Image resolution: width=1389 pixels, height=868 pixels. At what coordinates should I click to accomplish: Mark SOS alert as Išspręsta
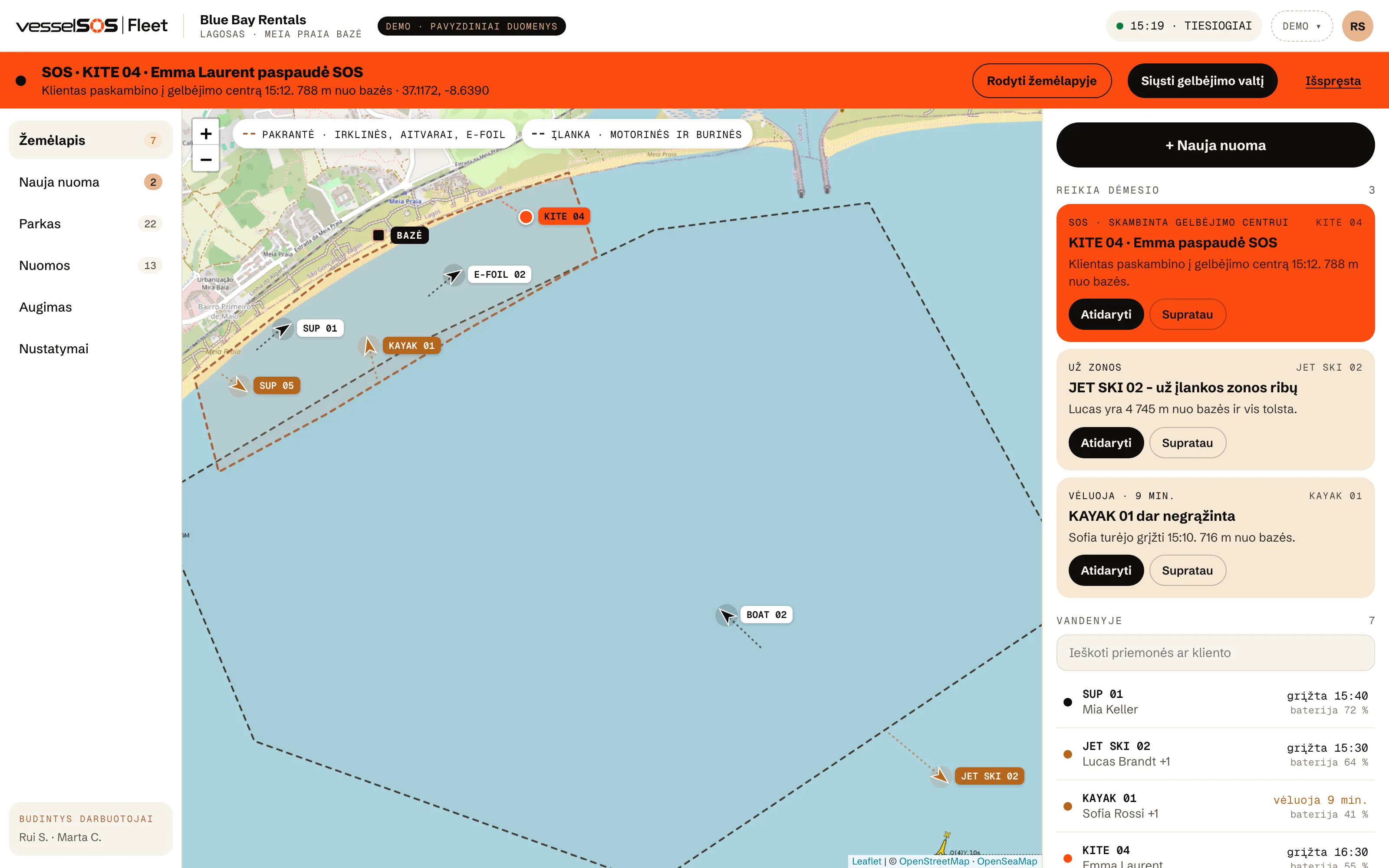[1333, 81]
